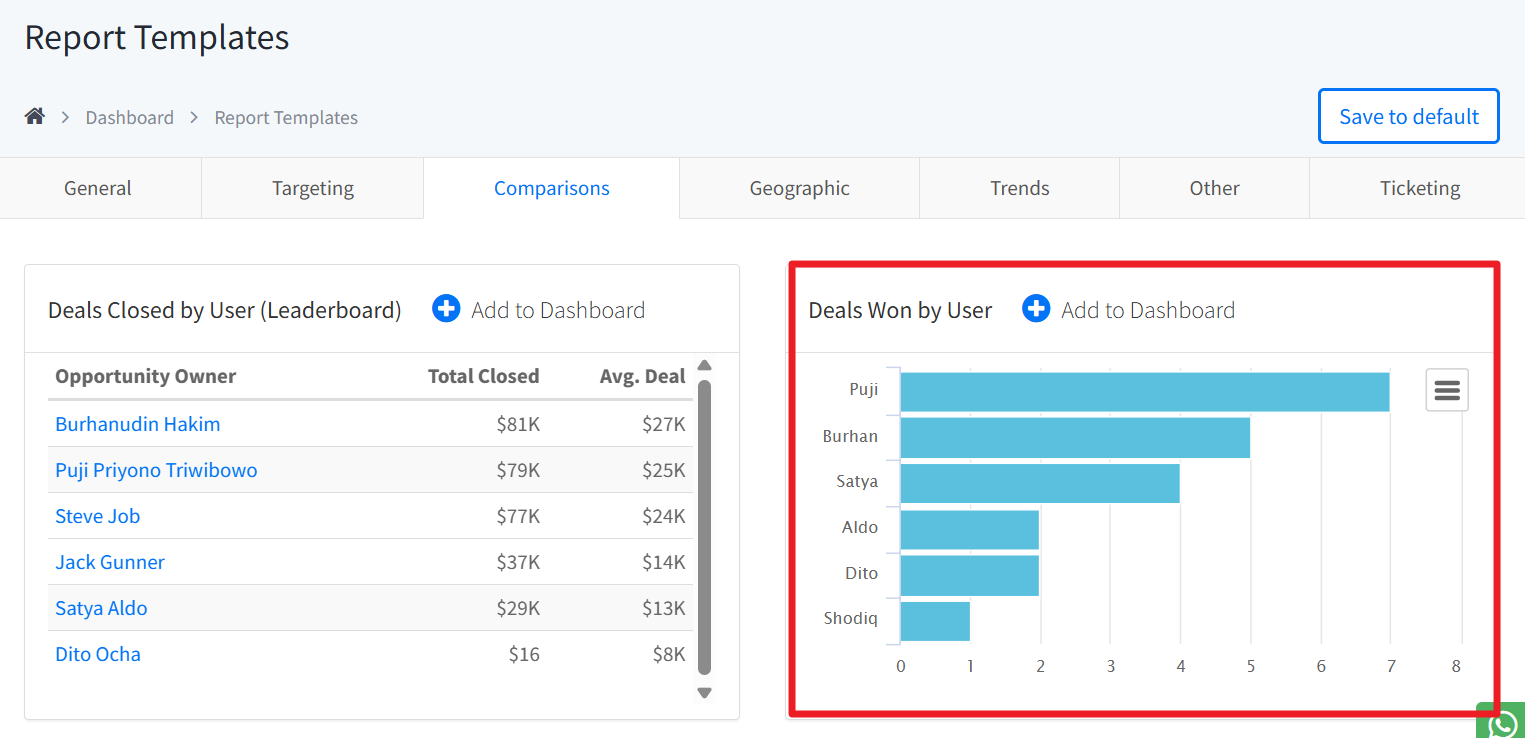1525x738 pixels.
Task: Click plus icon beside Deals Closed leaderboard
Action: 446,309
